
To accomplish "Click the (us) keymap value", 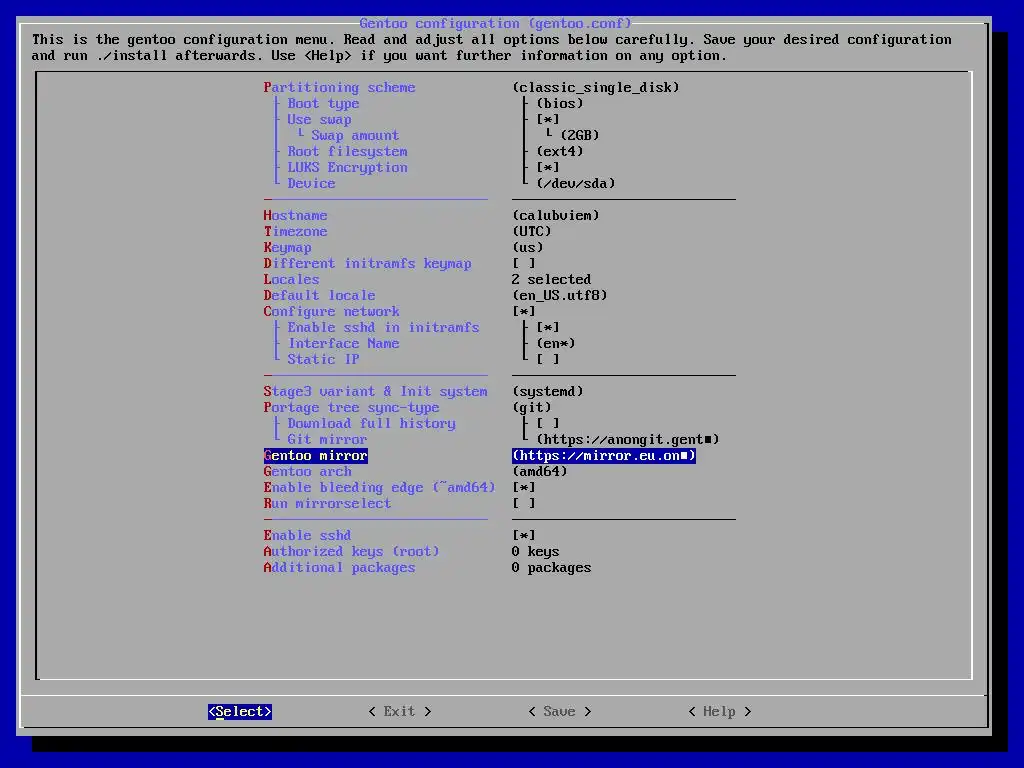I will tap(528, 248).
